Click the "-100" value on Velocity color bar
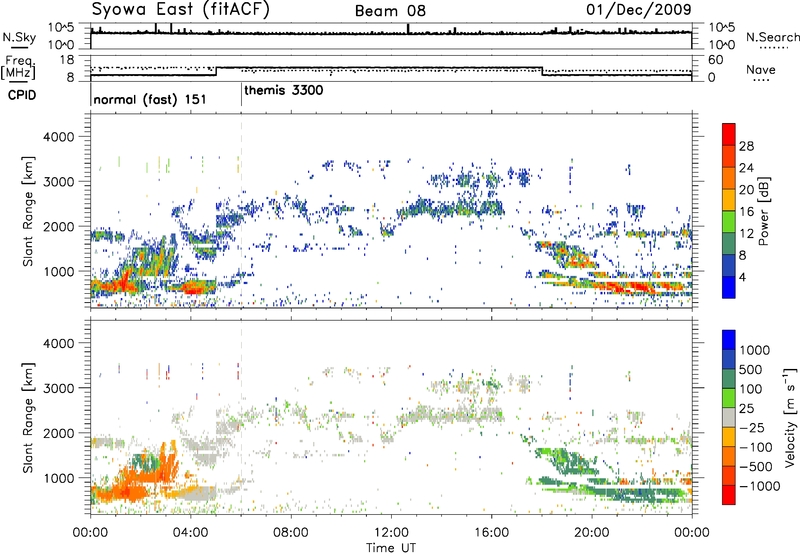This screenshot has width=800, height=554. pos(756,447)
